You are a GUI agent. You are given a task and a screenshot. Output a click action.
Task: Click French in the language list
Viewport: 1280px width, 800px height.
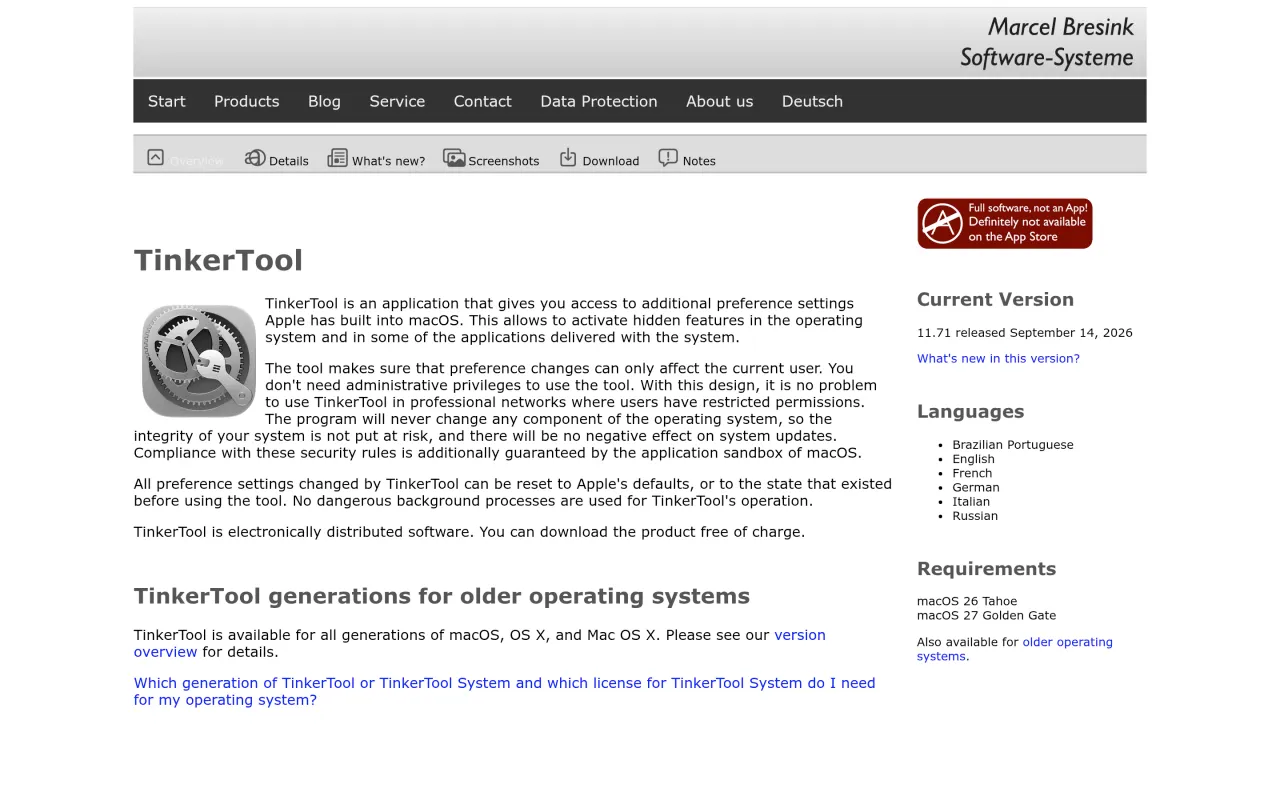(972, 473)
